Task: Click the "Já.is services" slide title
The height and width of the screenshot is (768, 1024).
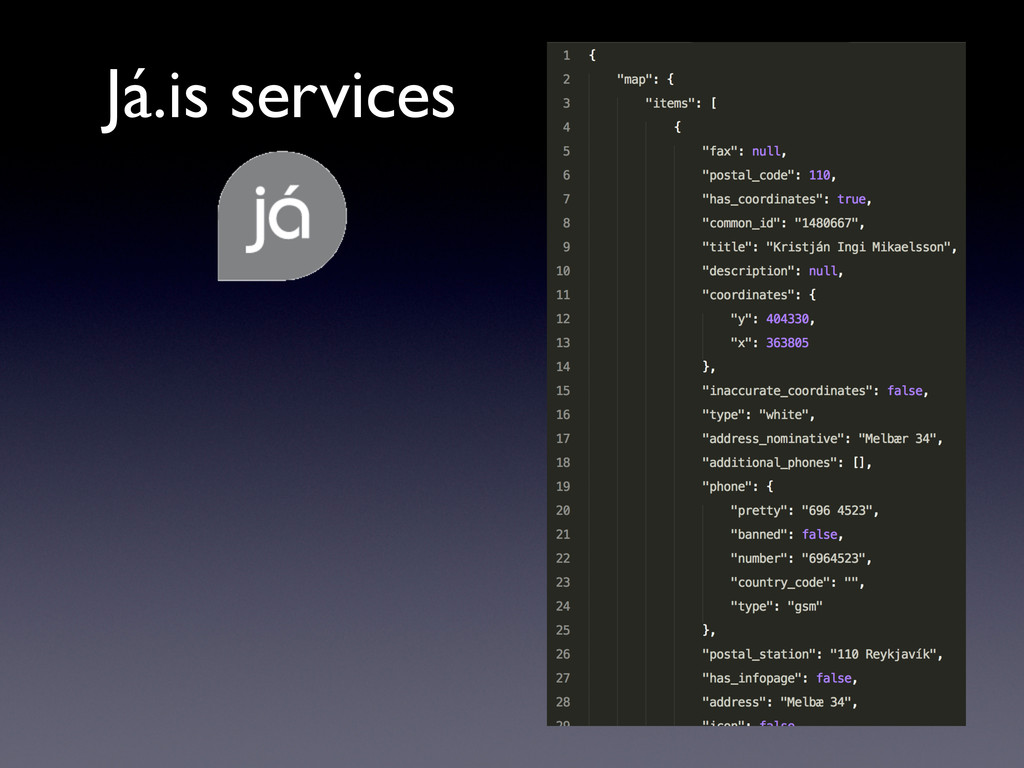Action: tap(278, 99)
